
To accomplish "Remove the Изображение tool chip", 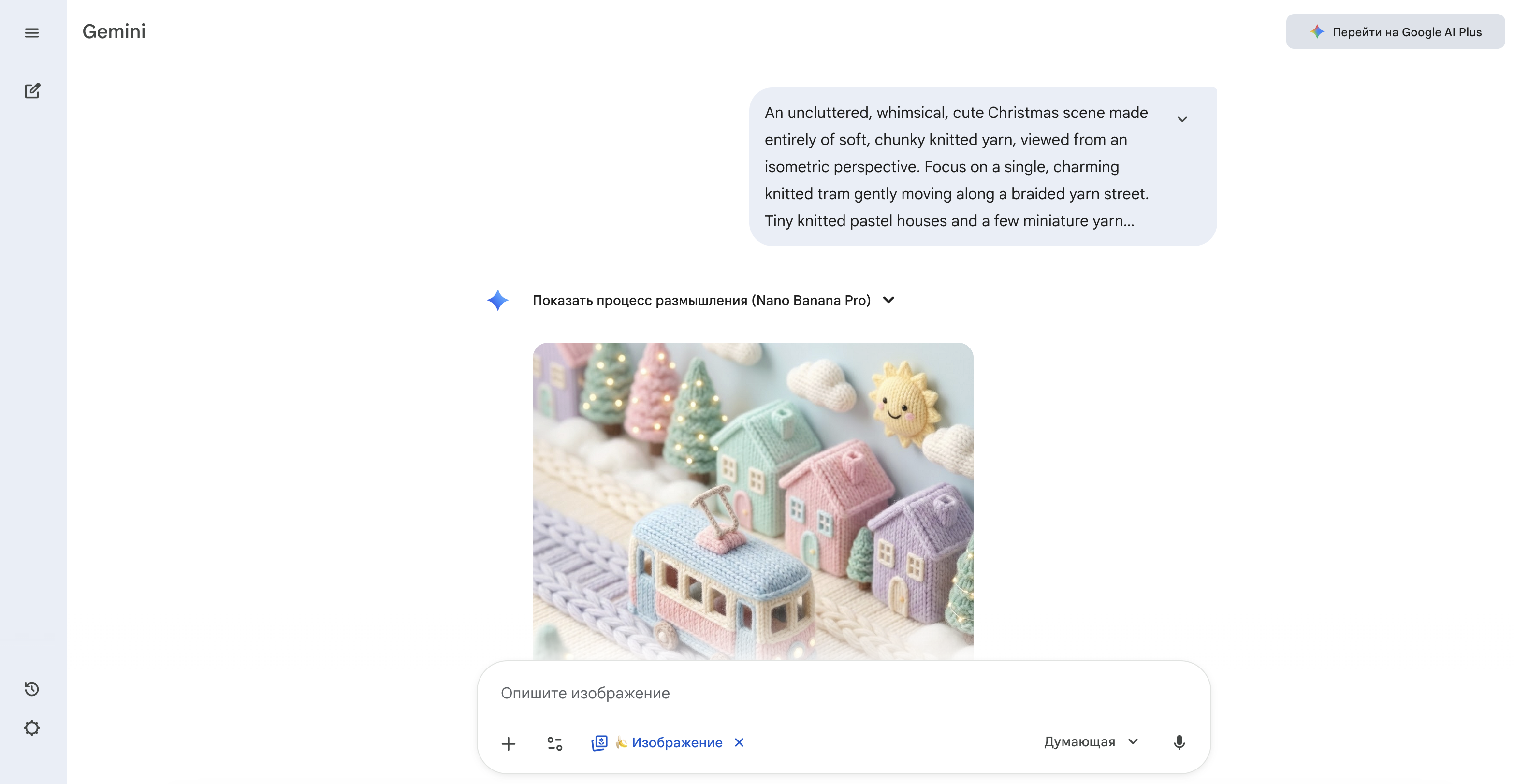I will point(740,742).
